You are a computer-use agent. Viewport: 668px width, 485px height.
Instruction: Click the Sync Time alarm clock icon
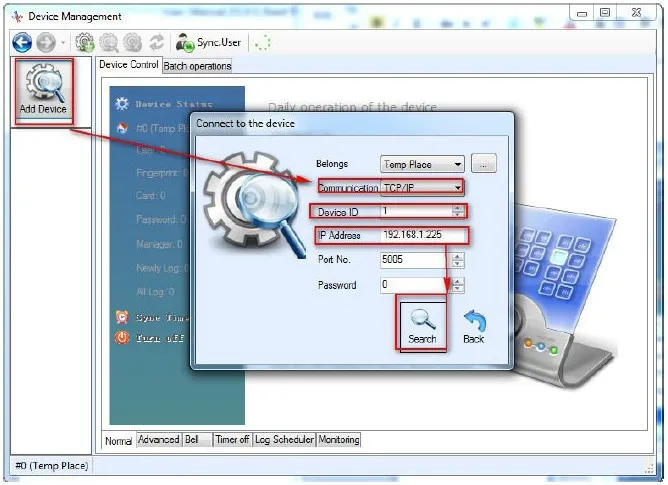click(x=122, y=317)
